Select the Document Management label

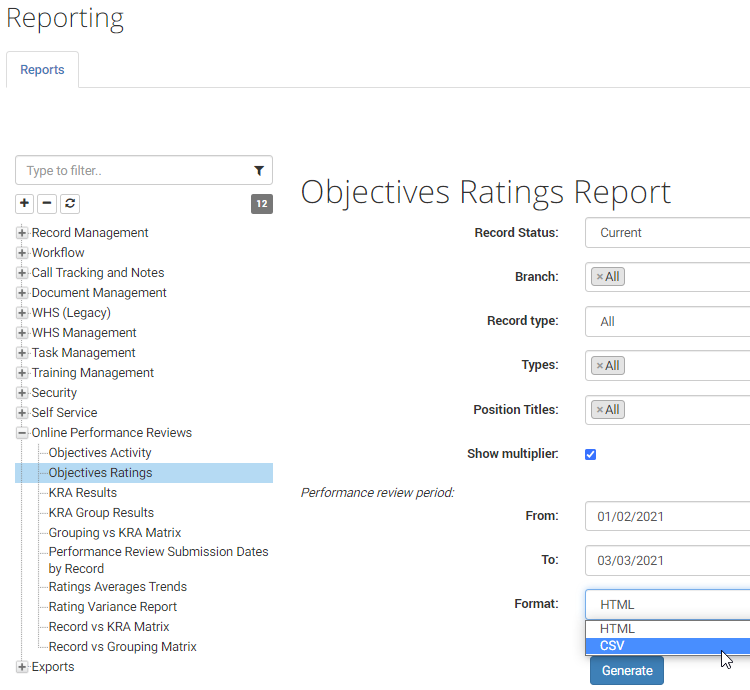click(x=99, y=293)
